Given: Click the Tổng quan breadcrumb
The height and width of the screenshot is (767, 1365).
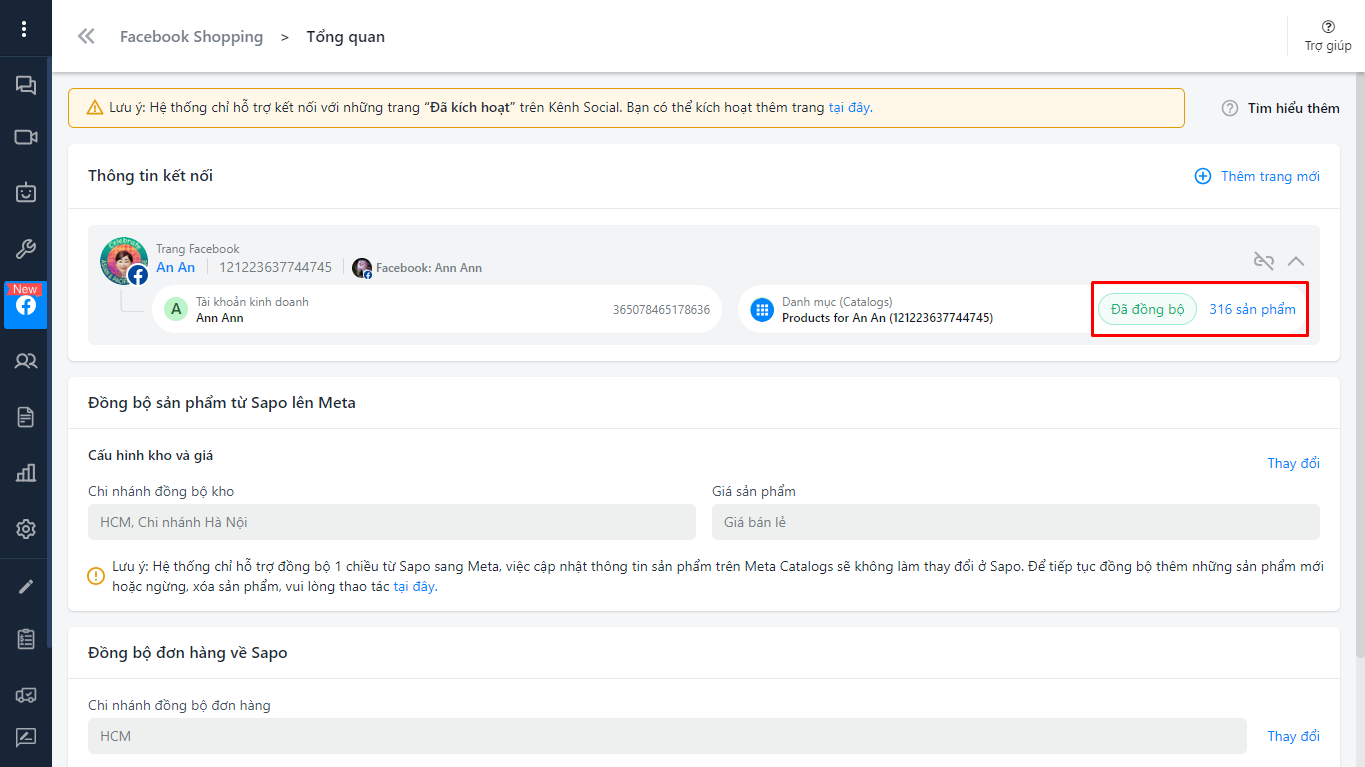Looking at the screenshot, I should (x=345, y=37).
